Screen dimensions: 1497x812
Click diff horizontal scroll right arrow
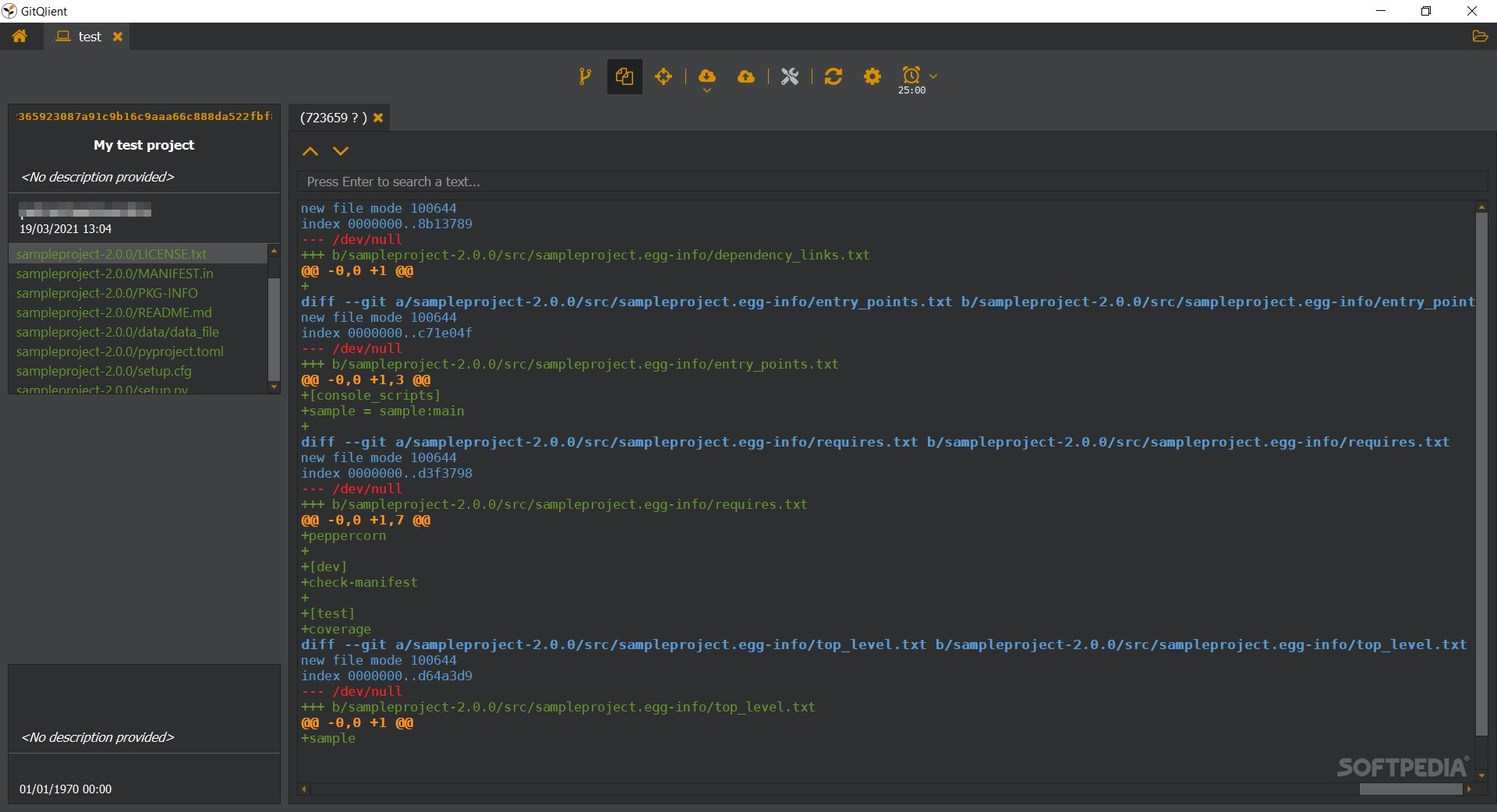tap(1469, 789)
